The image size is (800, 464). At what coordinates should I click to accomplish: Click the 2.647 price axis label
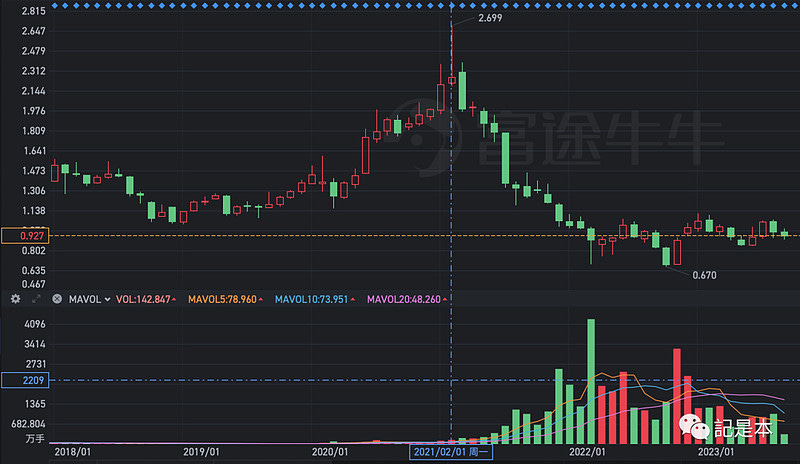[x=34, y=31]
